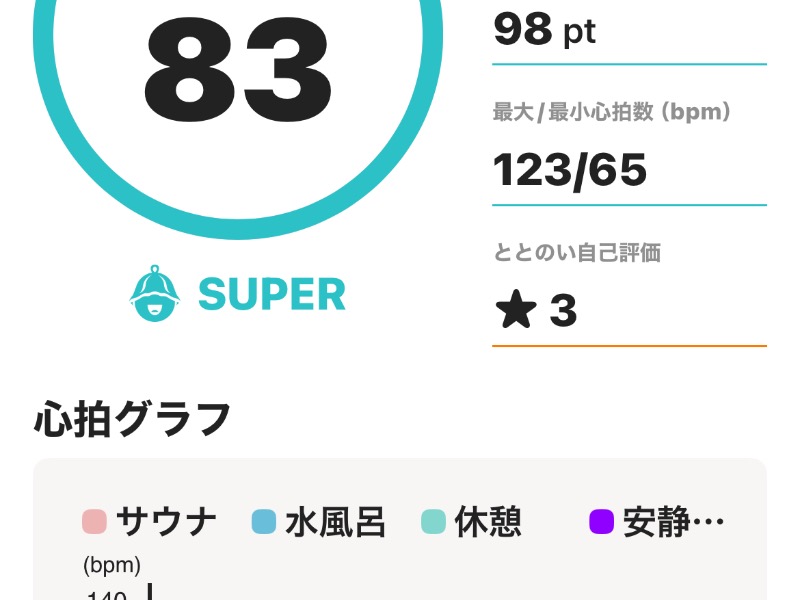
Task: Click the sauna hat mascot icon
Action: click(155, 293)
